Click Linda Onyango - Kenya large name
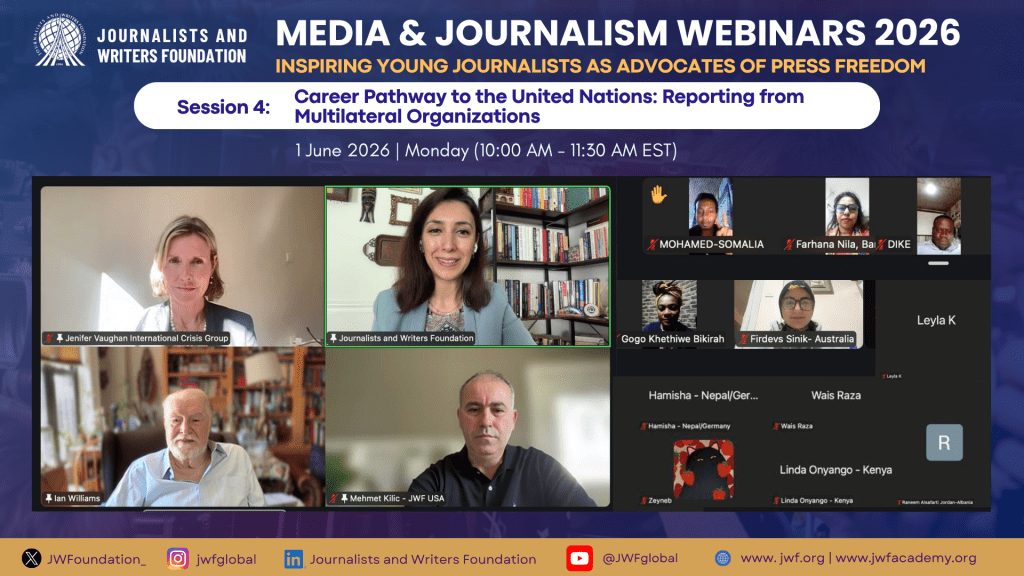This screenshot has height=576, width=1024. [x=836, y=470]
